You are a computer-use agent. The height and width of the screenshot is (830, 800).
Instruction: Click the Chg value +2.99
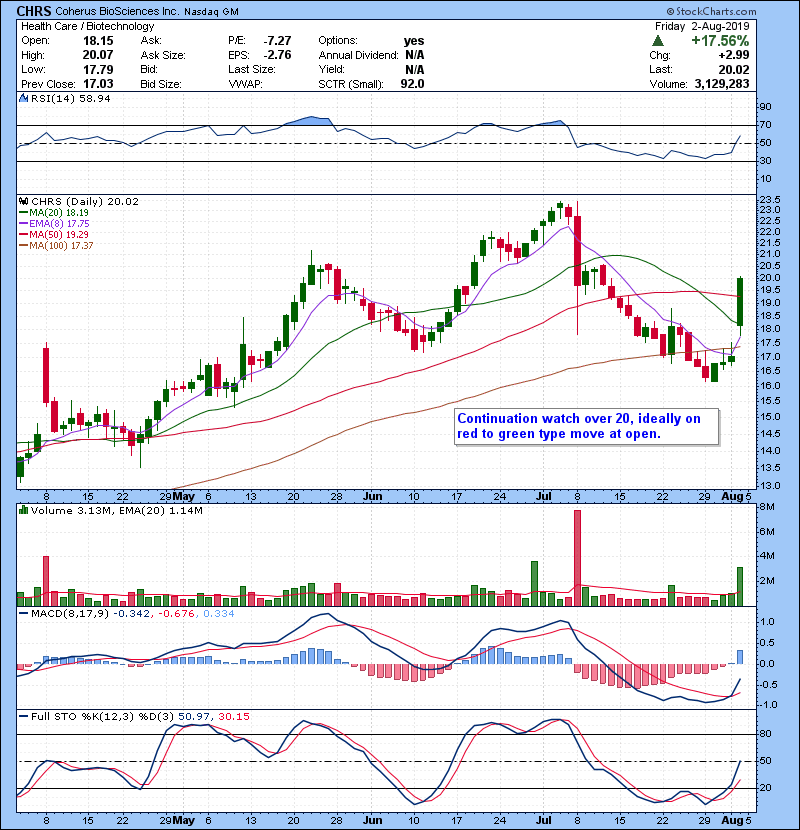point(733,55)
